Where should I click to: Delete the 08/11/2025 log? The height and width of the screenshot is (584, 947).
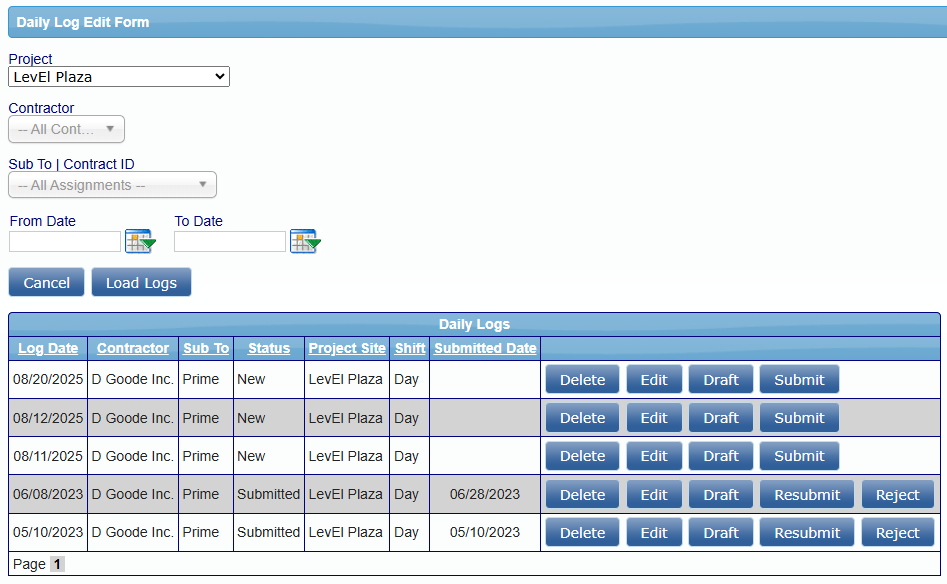[x=582, y=456]
